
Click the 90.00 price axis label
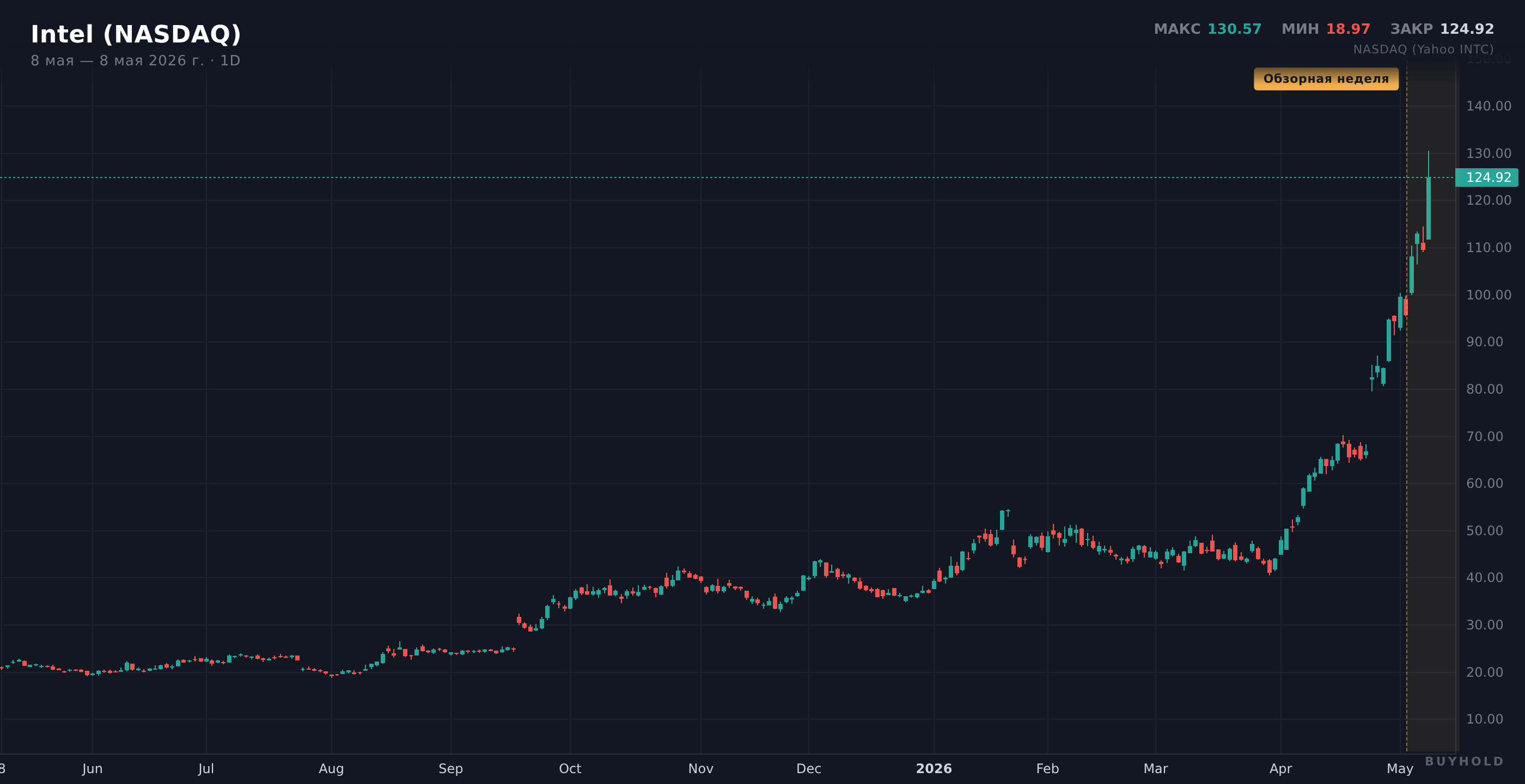click(1484, 342)
